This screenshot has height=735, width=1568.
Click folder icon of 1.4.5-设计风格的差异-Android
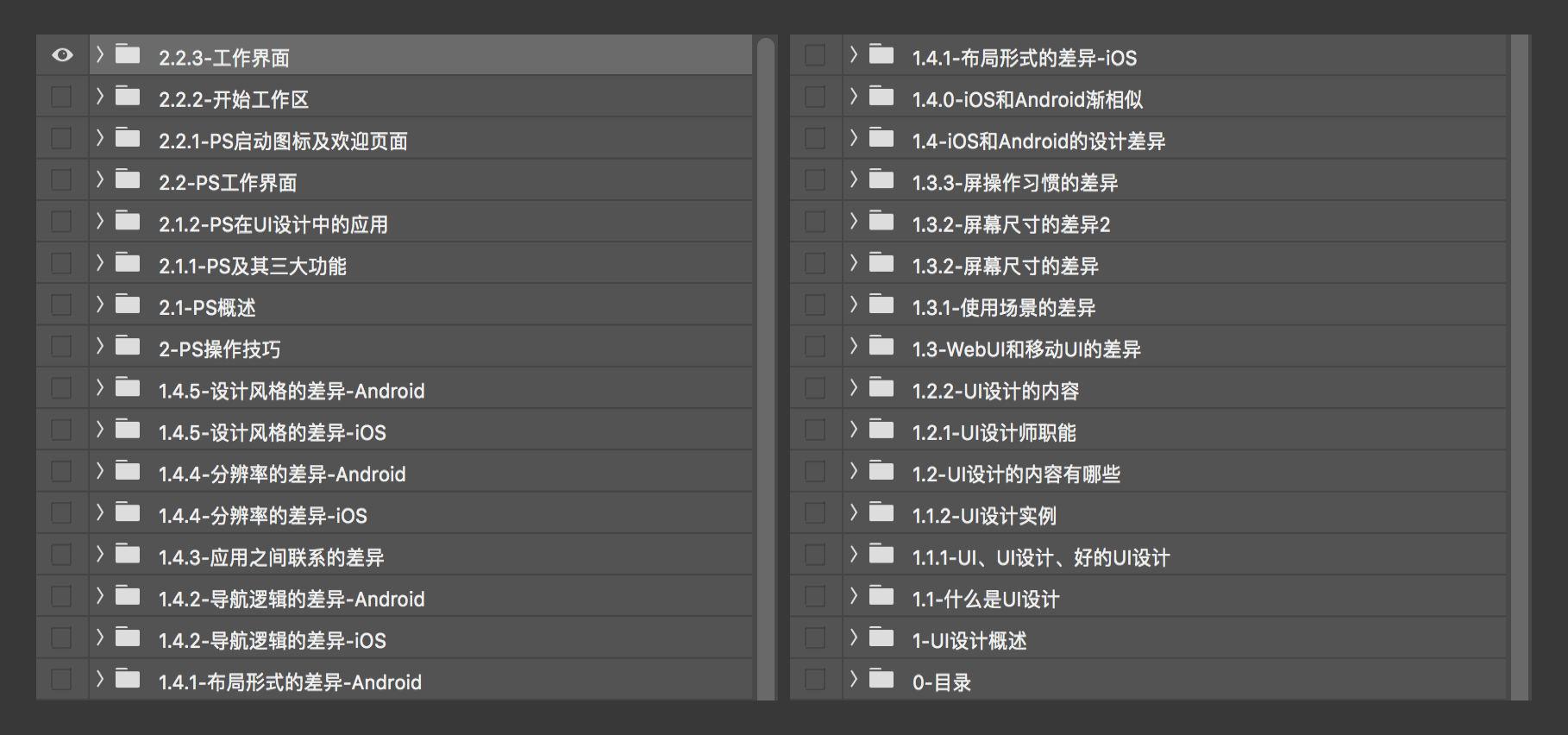(128, 388)
